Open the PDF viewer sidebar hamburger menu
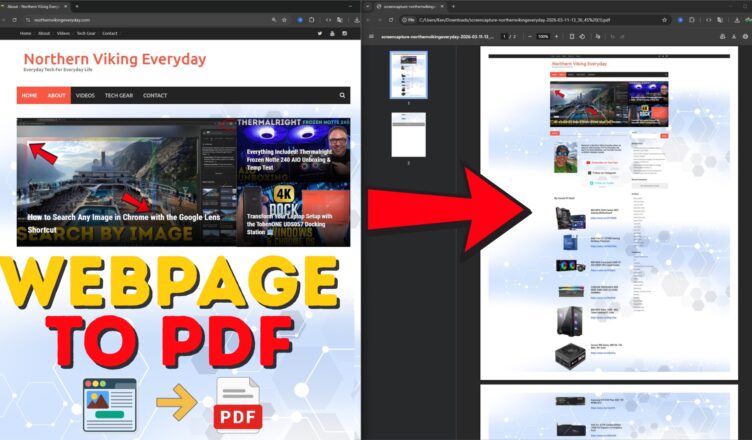The image size is (752, 440). (x=371, y=36)
